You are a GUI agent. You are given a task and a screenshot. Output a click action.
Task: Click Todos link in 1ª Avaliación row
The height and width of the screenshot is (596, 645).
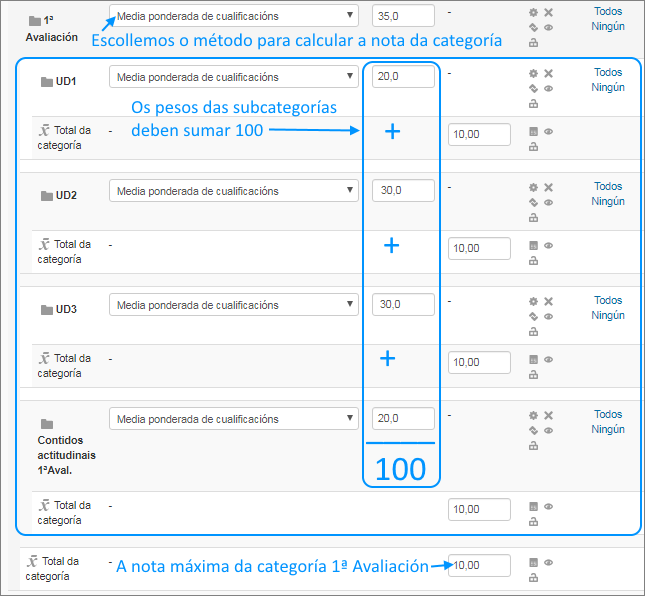(x=608, y=11)
